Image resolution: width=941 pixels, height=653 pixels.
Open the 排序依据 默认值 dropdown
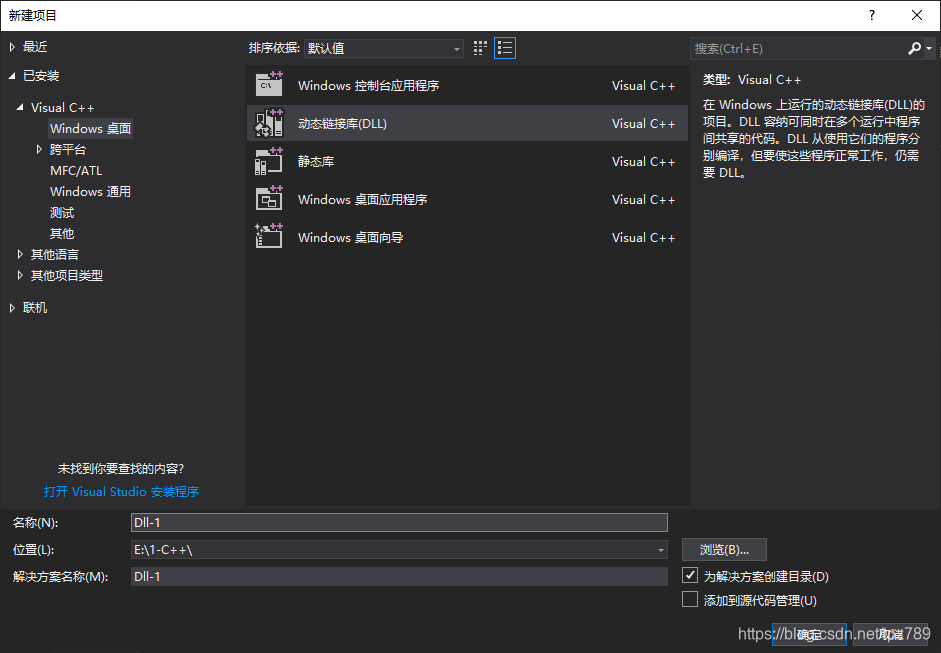[383, 49]
